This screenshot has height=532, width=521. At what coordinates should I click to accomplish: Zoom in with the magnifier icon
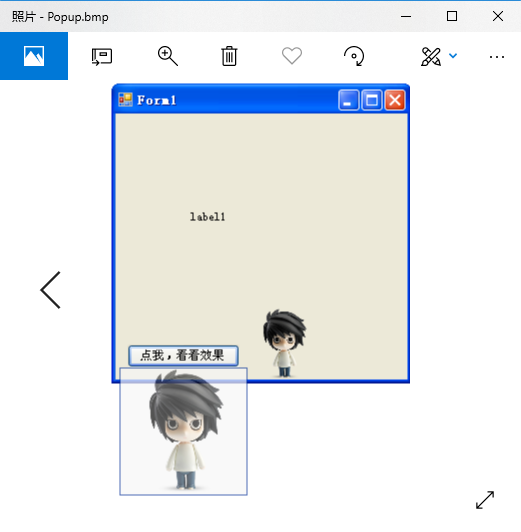[x=168, y=56]
